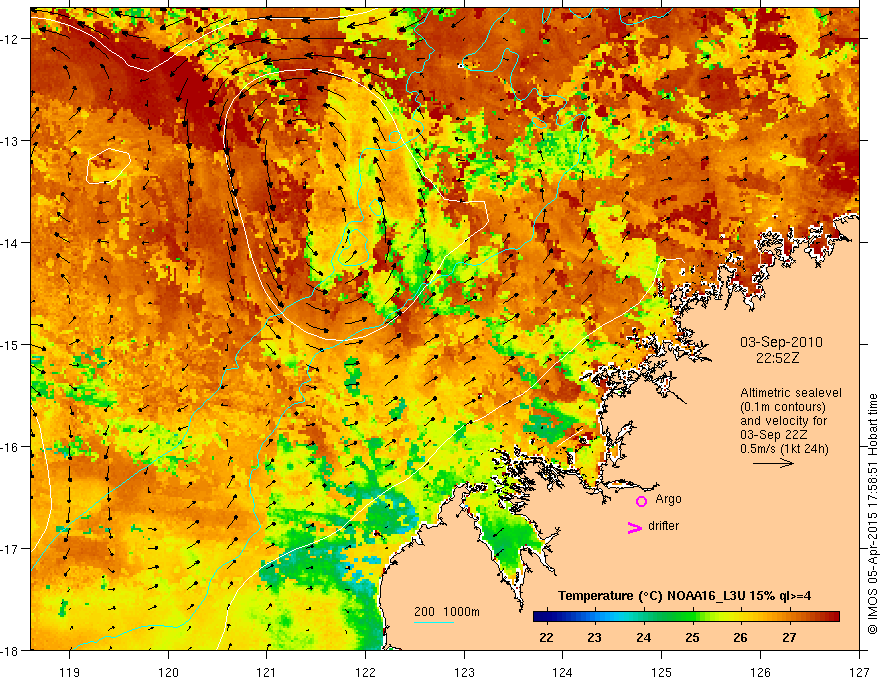Click colorbar tick label 25
The image size is (880, 680).
692,637
